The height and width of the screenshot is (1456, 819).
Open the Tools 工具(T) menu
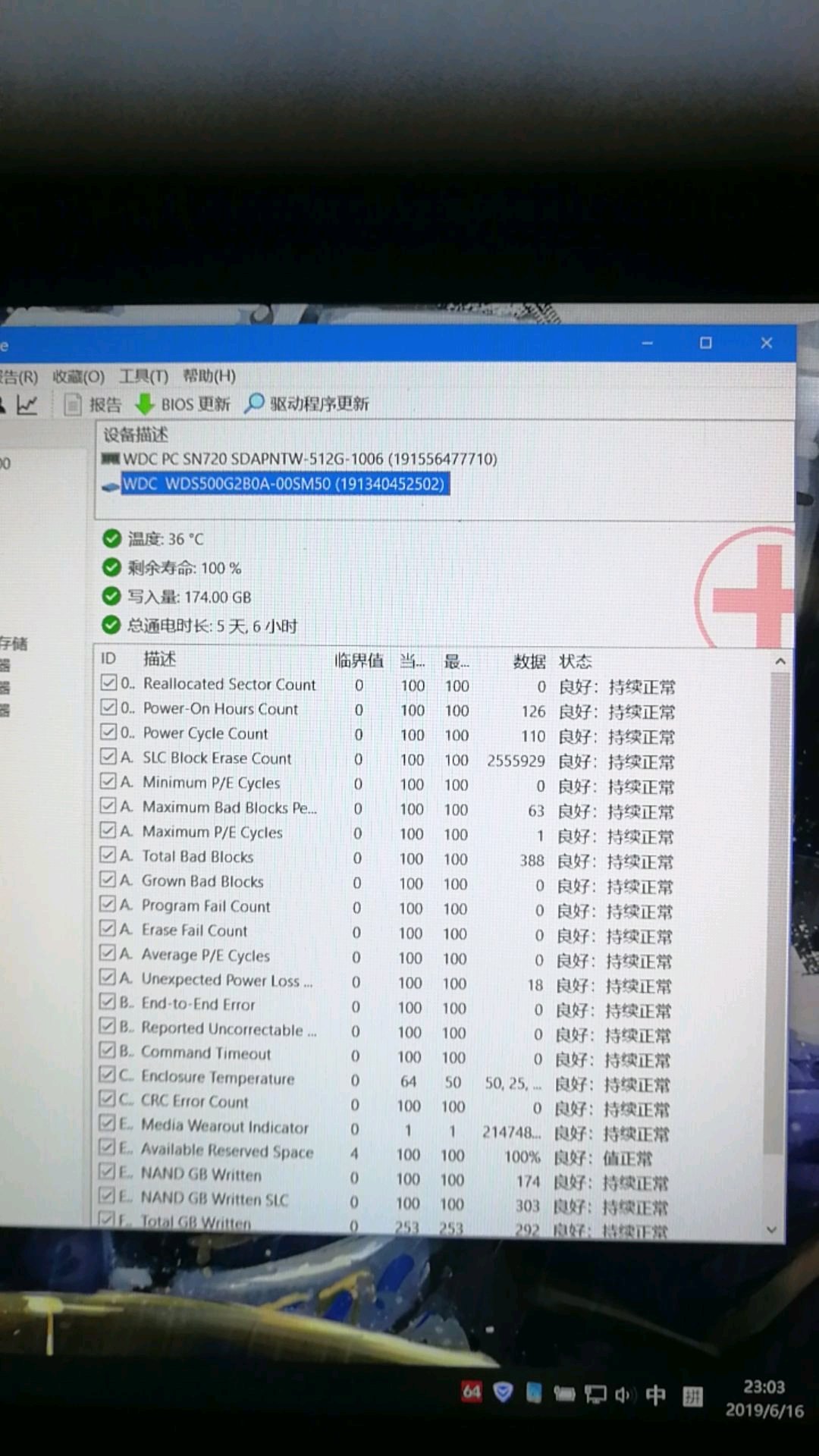tap(143, 376)
